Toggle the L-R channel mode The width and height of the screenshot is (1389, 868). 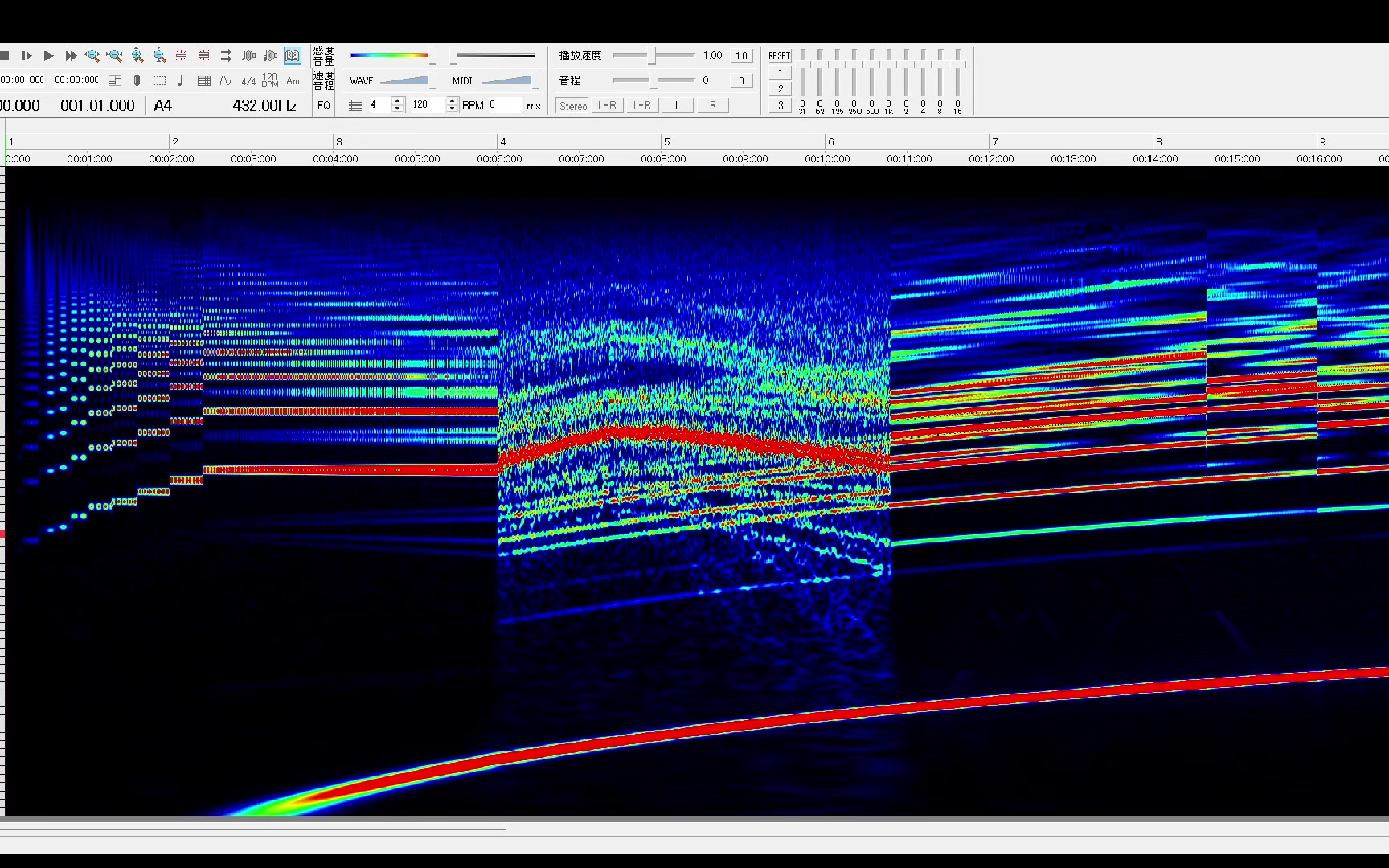tap(607, 105)
